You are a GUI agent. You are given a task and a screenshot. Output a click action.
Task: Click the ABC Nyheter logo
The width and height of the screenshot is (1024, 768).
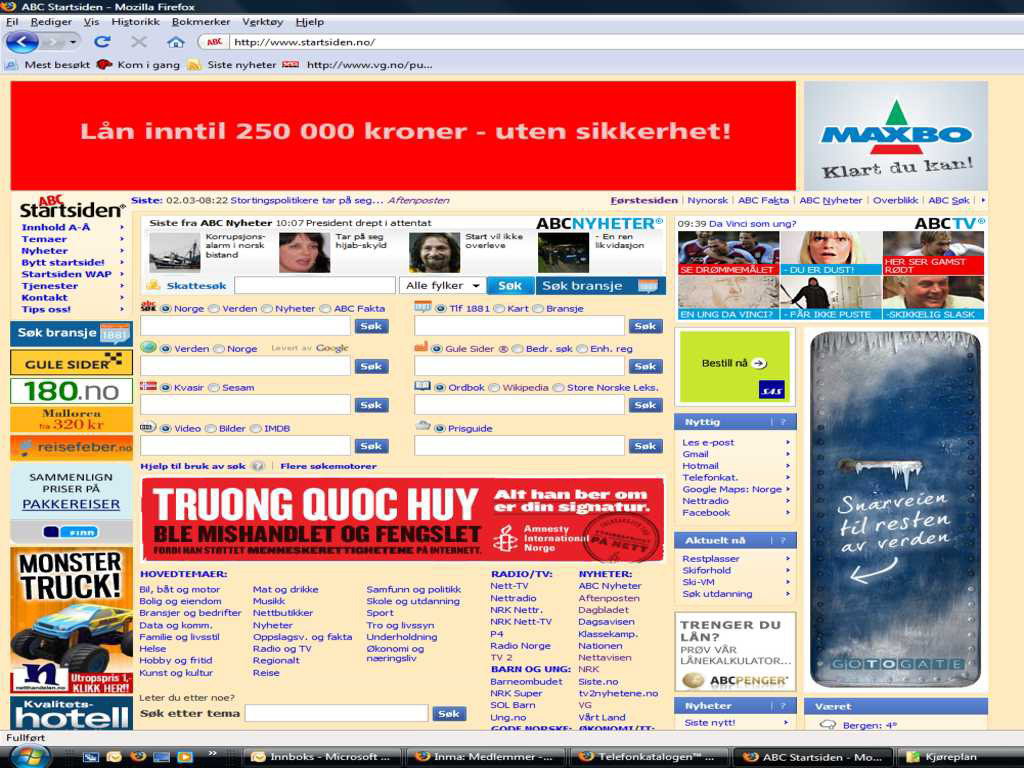(599, 223)
